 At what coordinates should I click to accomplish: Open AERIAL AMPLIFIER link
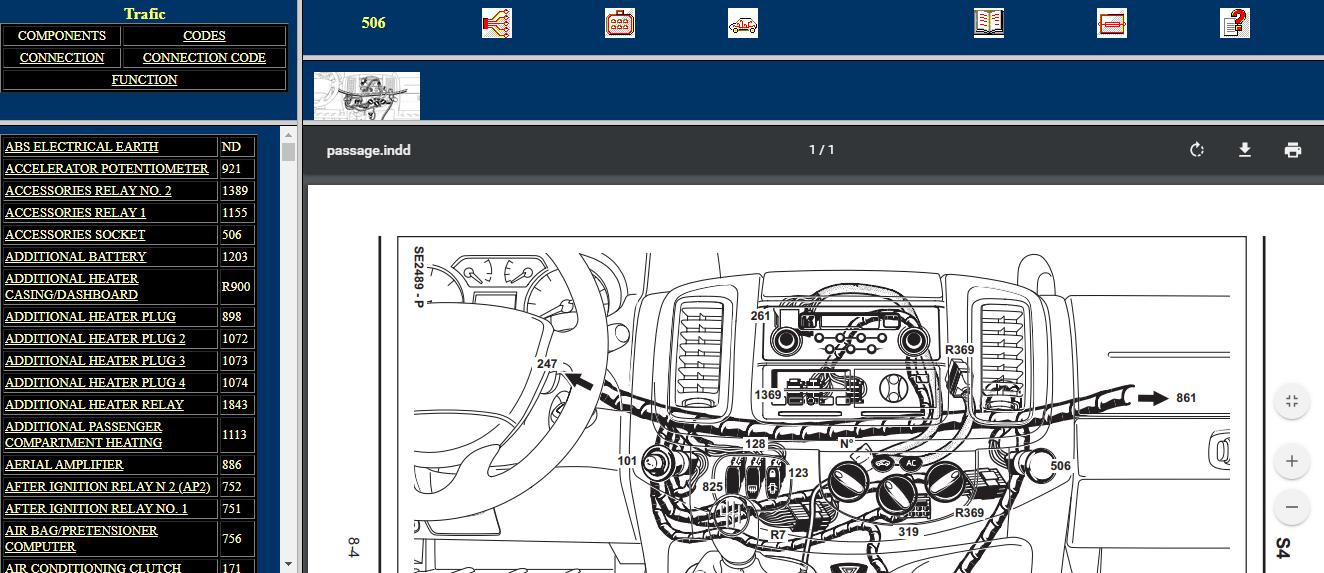click(64, 465)
